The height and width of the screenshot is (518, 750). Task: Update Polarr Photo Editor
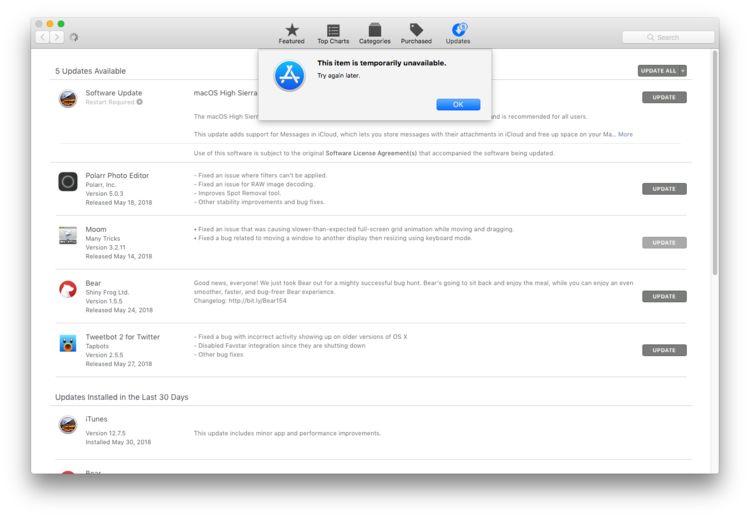664,188
